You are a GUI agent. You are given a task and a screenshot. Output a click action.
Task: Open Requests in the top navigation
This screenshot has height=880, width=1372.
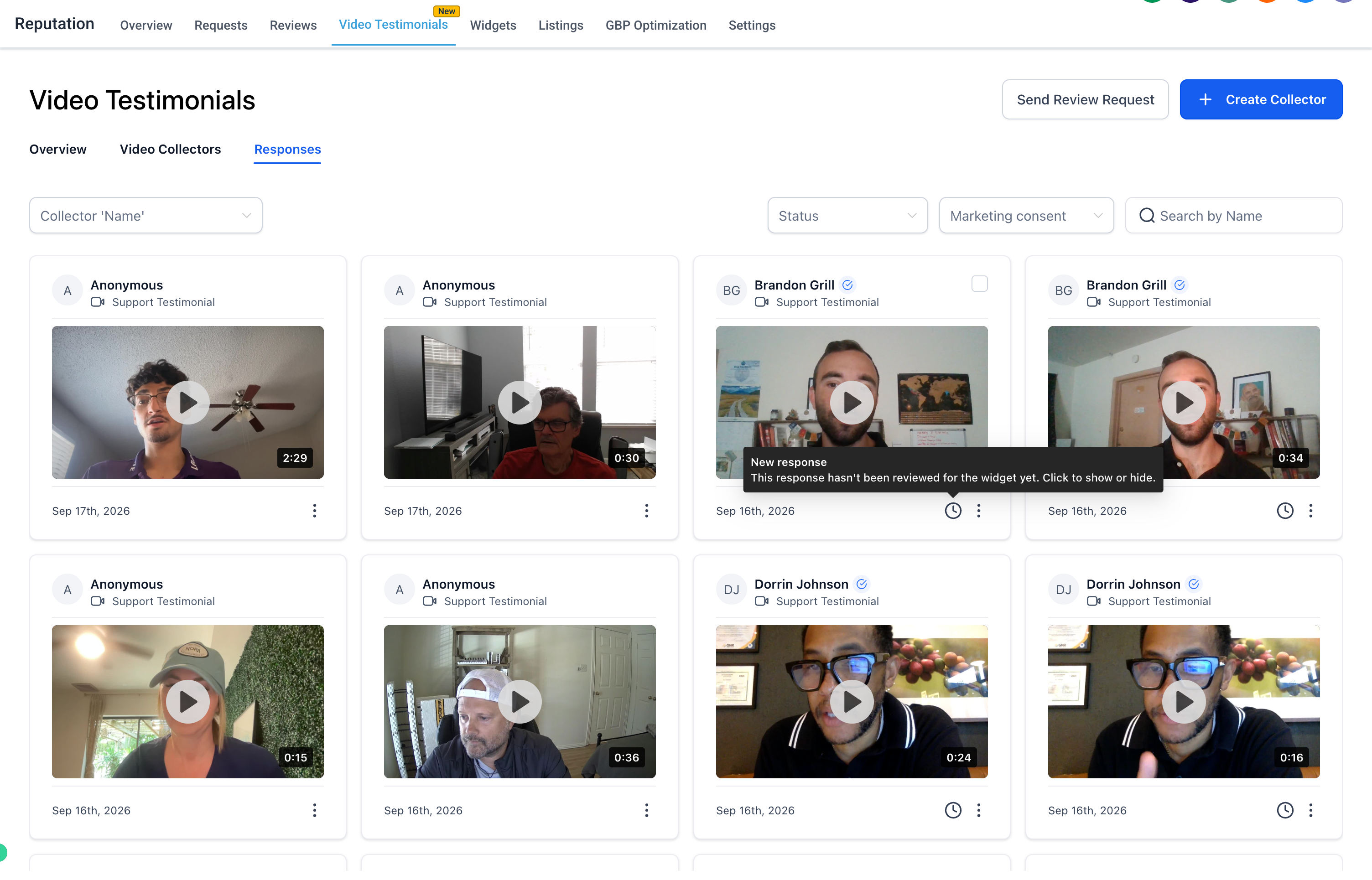tap(221, 25)
